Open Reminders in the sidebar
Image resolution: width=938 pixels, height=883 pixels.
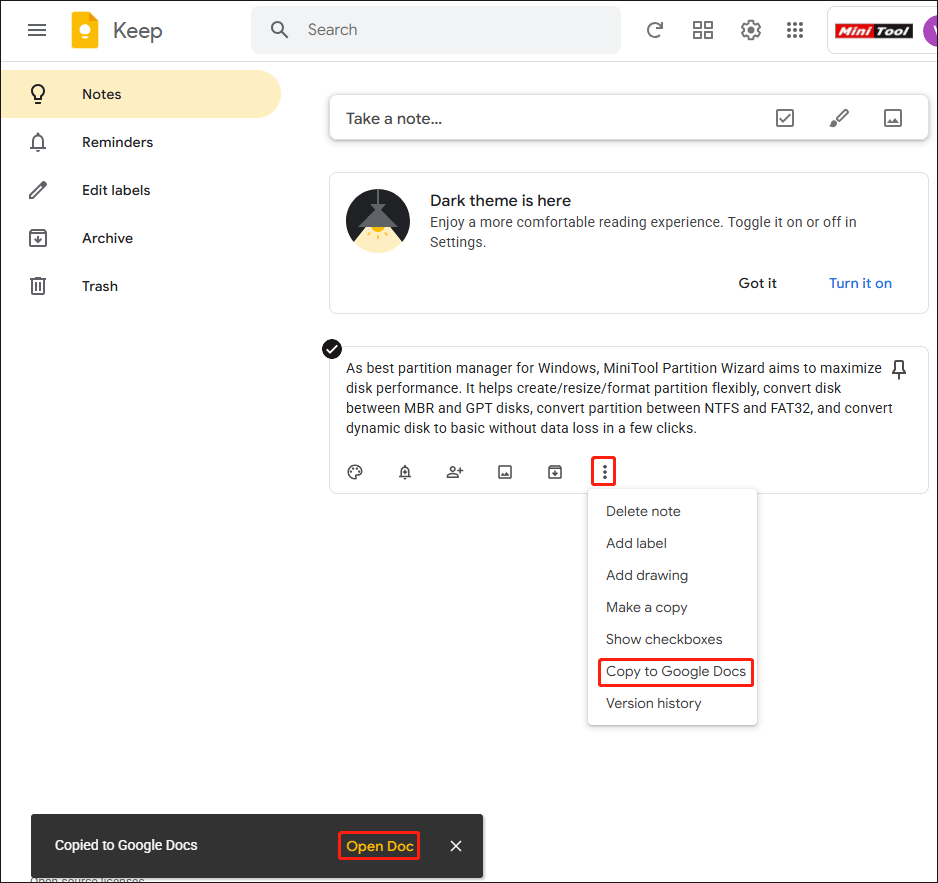point(141,142)
